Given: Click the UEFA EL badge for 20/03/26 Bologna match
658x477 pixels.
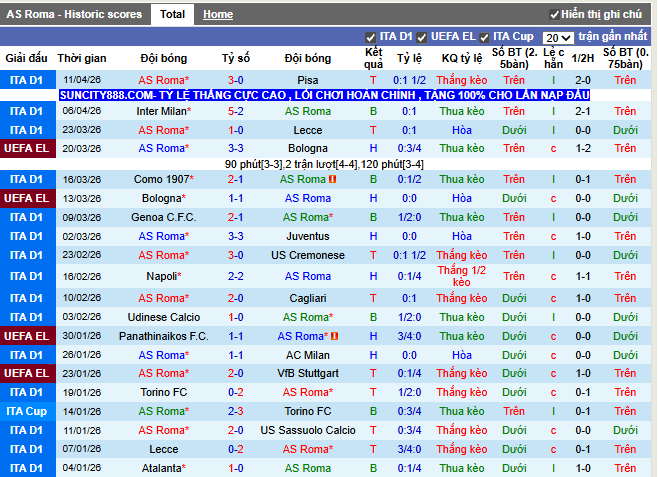Looking at the screenshot, I should click(x=26, y=148).
